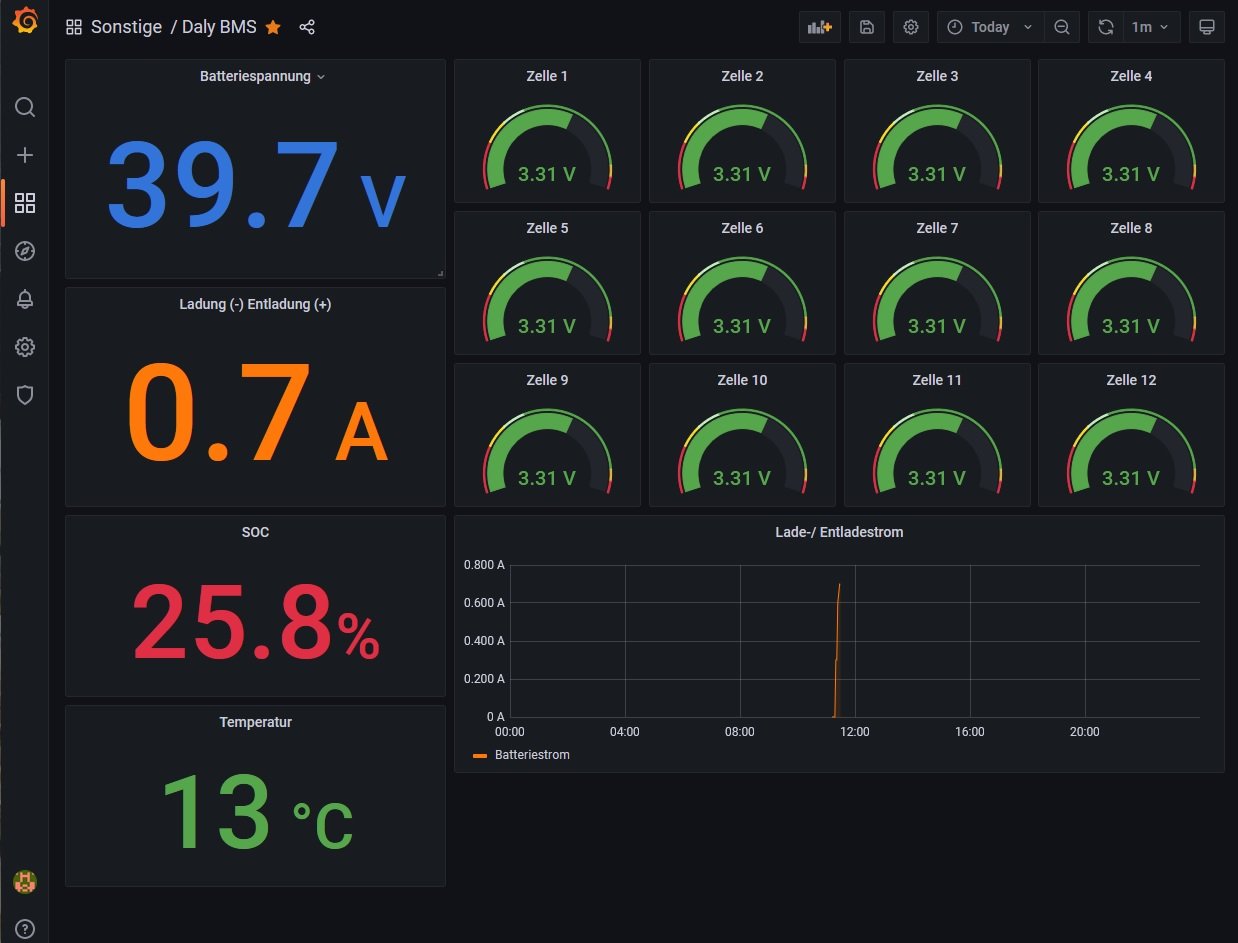The width and height of the screenshot is (1238, 943).
Task: Open the Search dashboards magnifier icon
Action: point(25,107)
